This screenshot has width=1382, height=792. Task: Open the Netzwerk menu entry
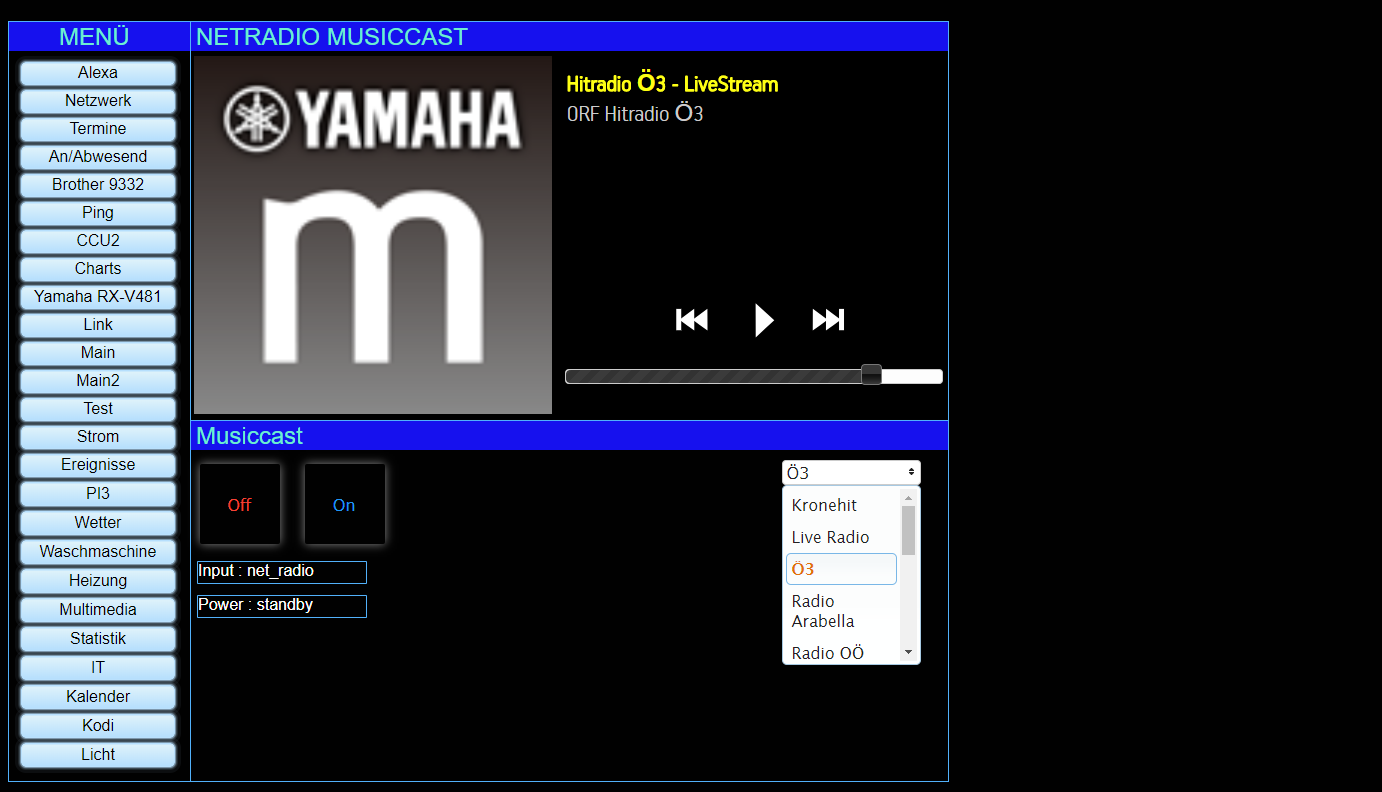tap(98, 101)
